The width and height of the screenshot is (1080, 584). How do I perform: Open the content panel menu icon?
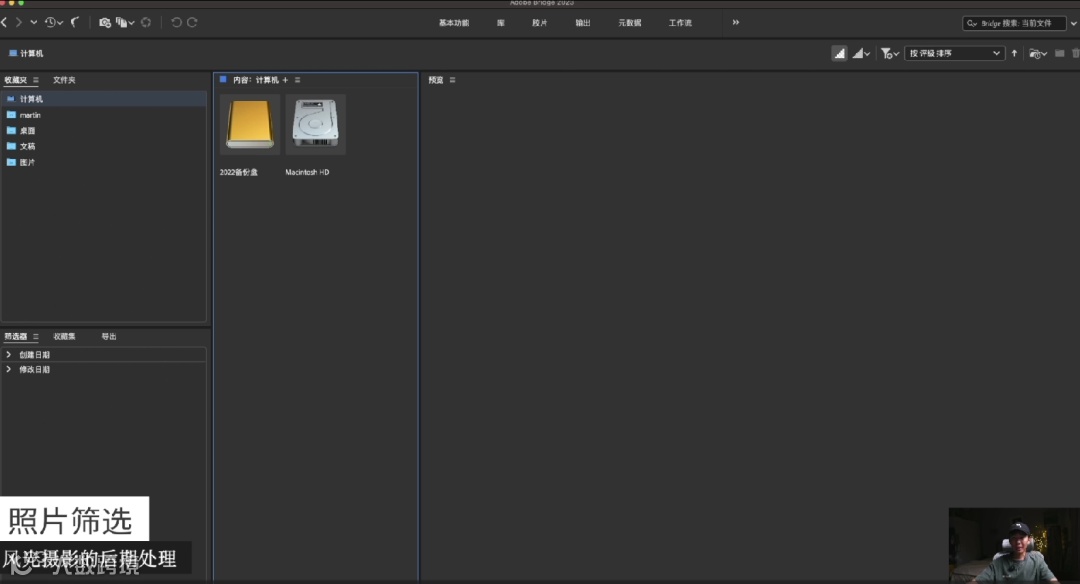tap(298, 80)
